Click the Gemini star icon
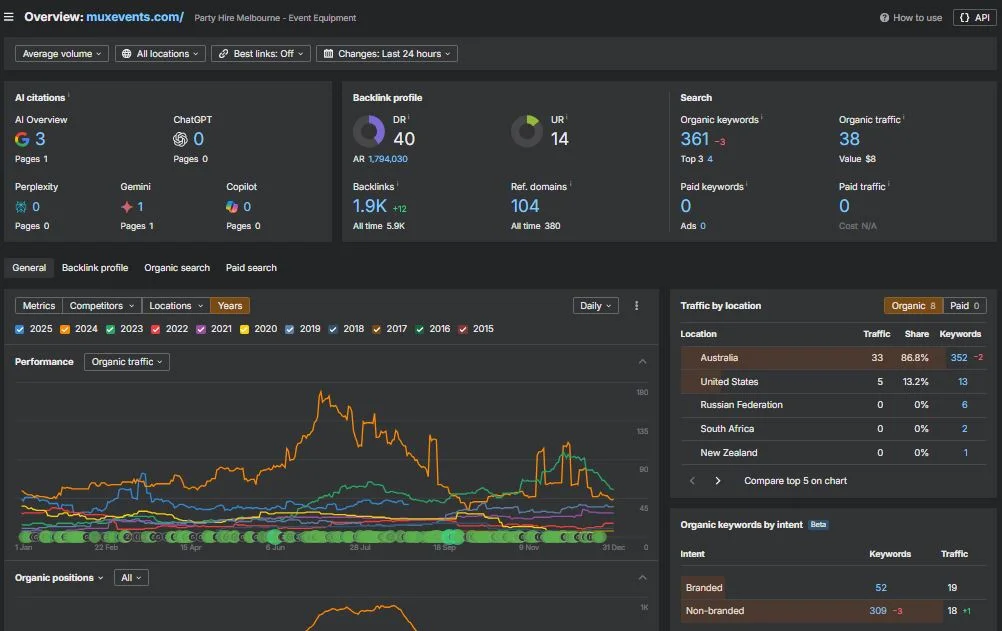Viewport: 1002px width, 631px height. 127,207
